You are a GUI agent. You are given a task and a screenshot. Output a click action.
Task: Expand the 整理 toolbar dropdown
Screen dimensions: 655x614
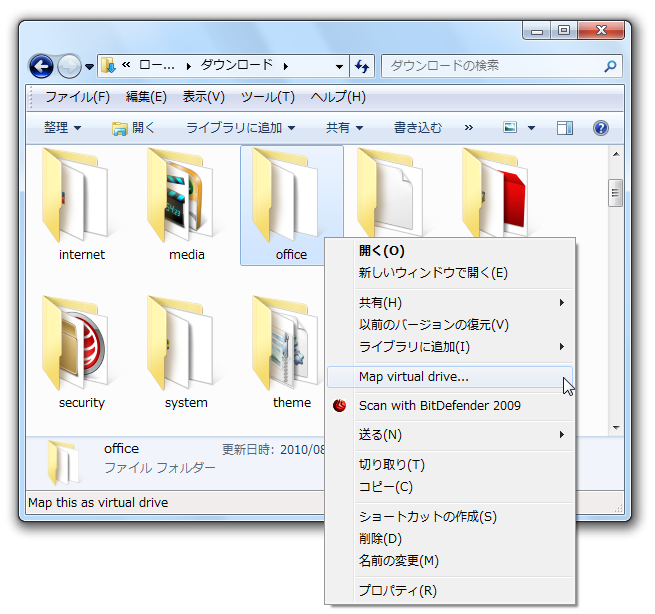click(62, 127)
